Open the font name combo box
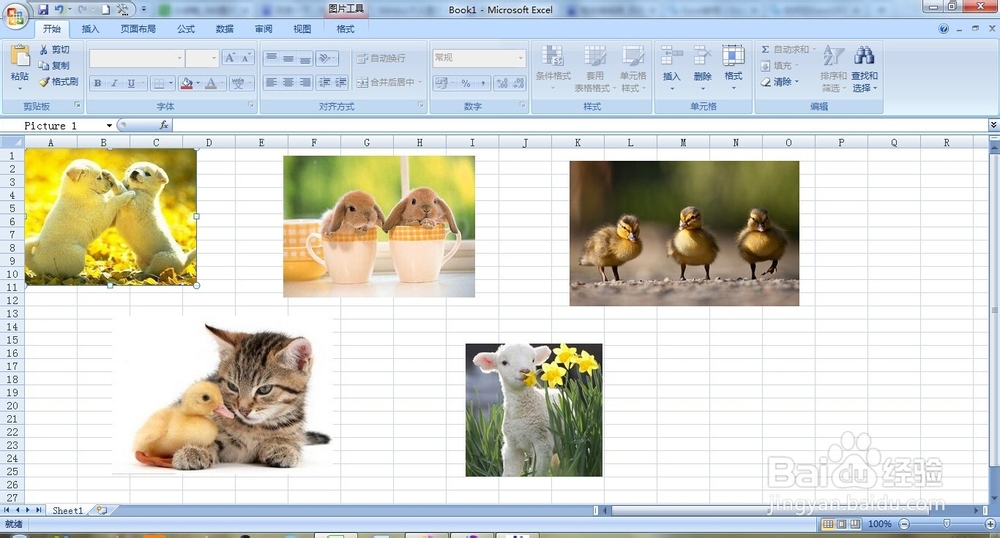This screenshot has height=538, width=1000. (x=136, y=58)
